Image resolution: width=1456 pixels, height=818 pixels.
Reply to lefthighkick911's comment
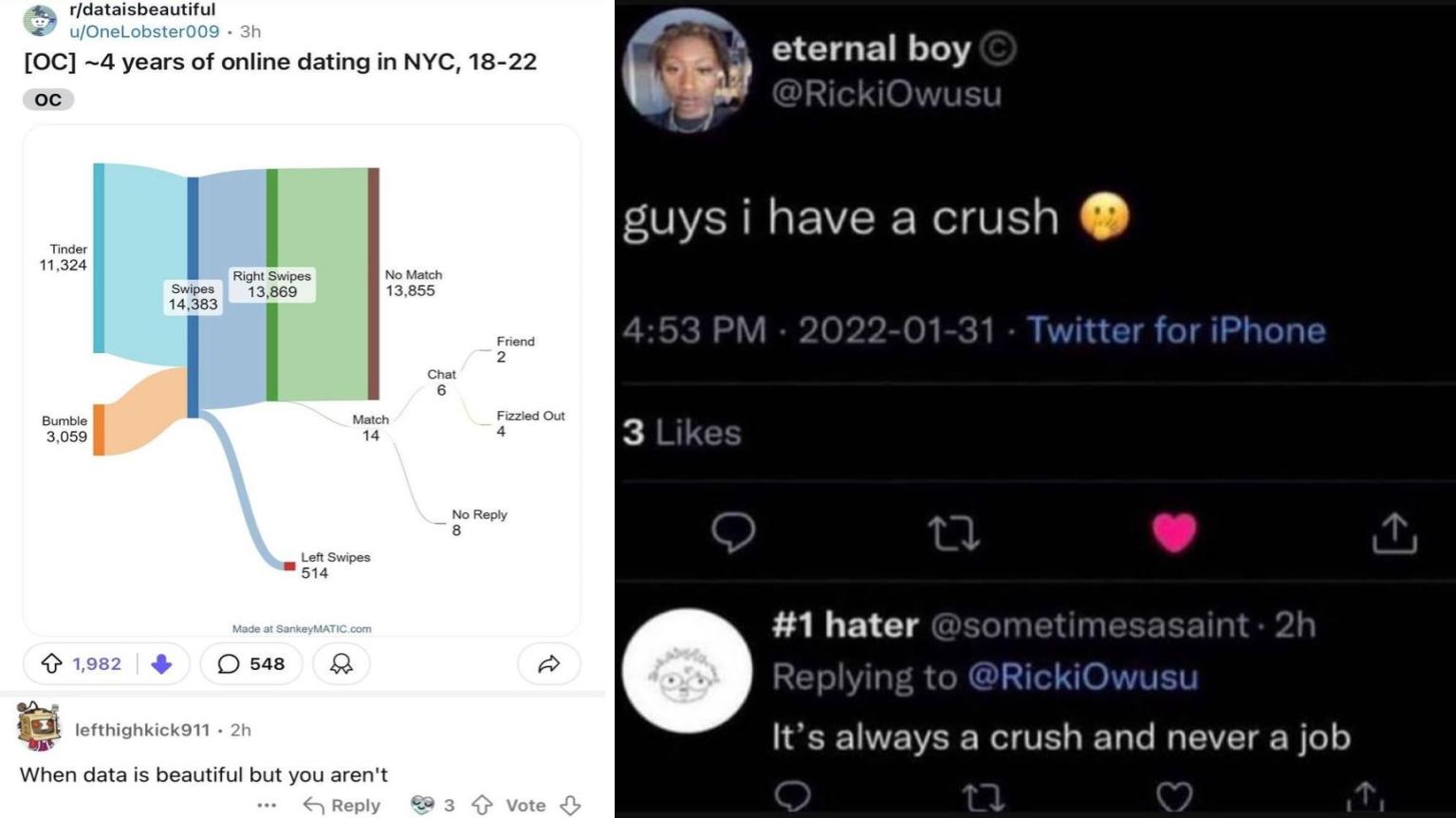coord(341,805)
